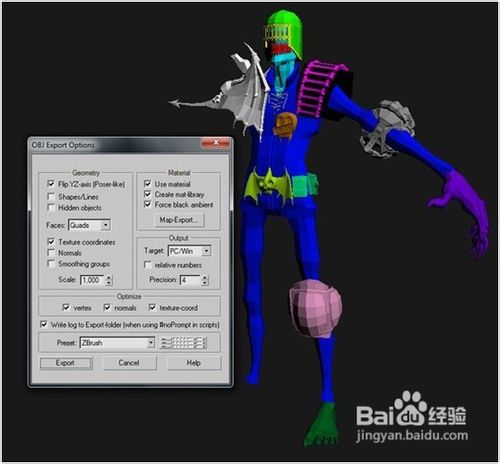The image size is (500, 464).
Task: Toggle the Optimize texture-coord checkbox
Action: [x=152, y=307]
